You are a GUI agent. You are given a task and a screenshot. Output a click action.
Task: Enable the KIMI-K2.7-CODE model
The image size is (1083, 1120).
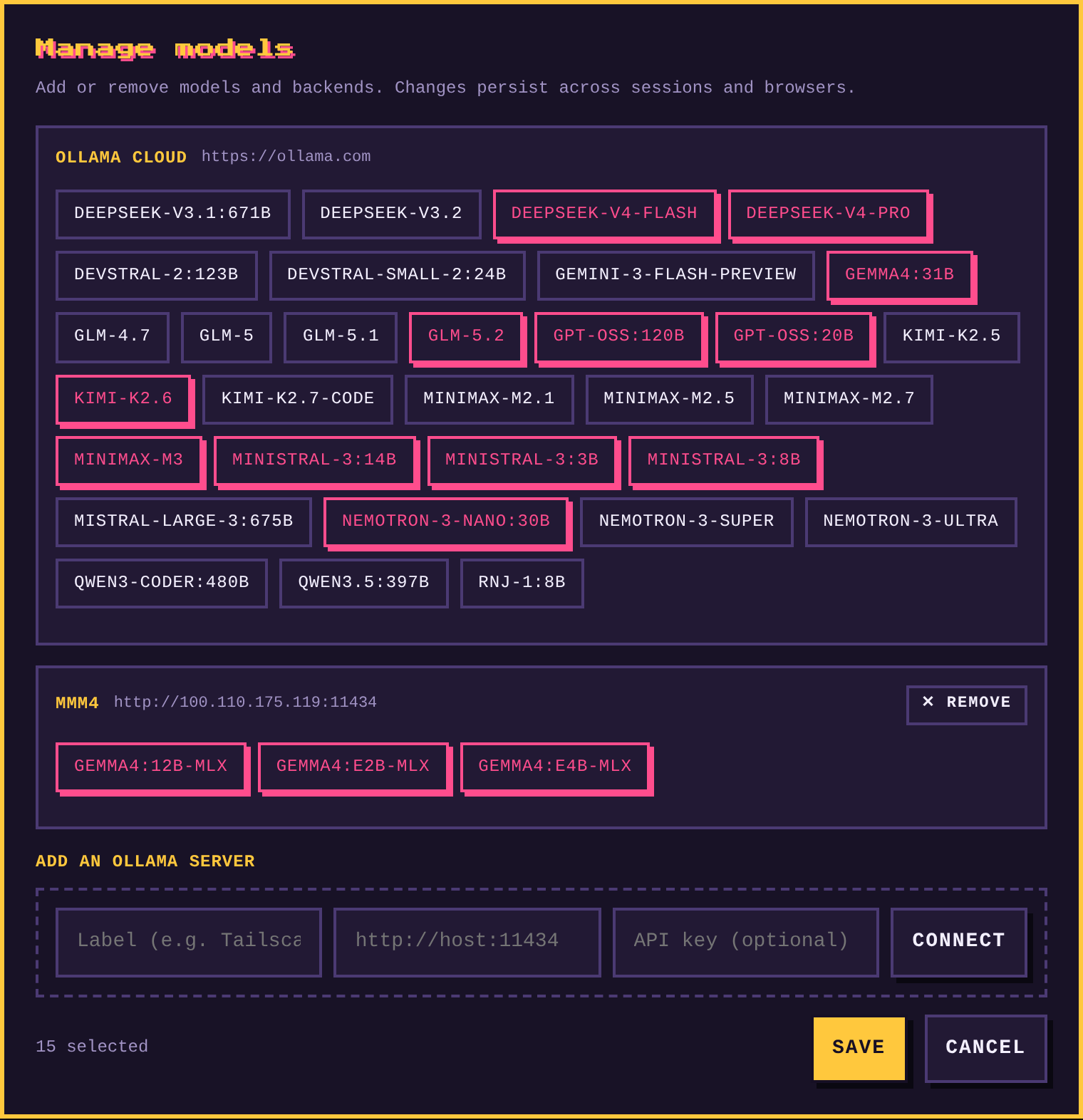click(298, 399)
